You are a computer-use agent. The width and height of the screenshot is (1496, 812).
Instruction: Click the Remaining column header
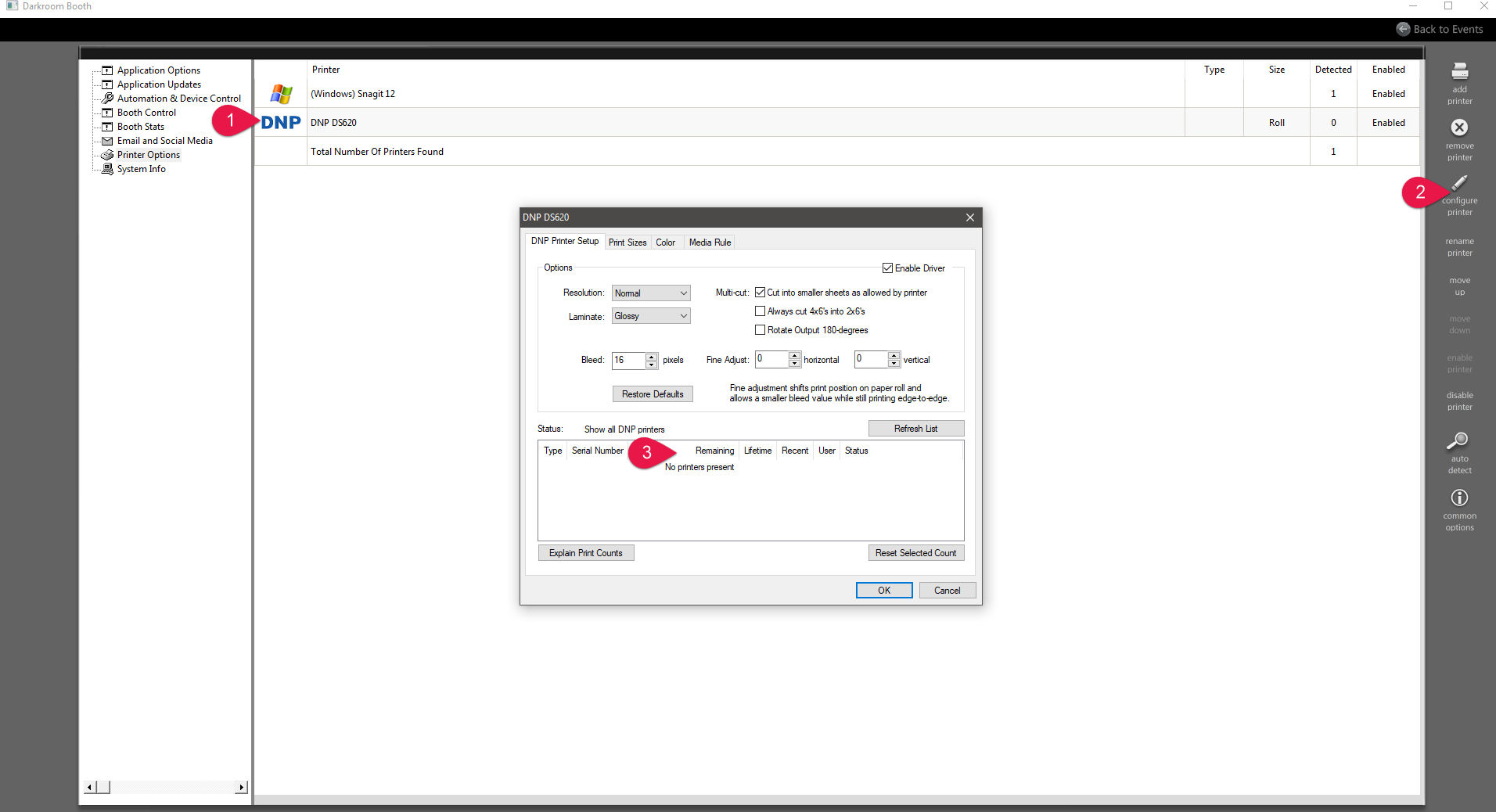[714, 451]
